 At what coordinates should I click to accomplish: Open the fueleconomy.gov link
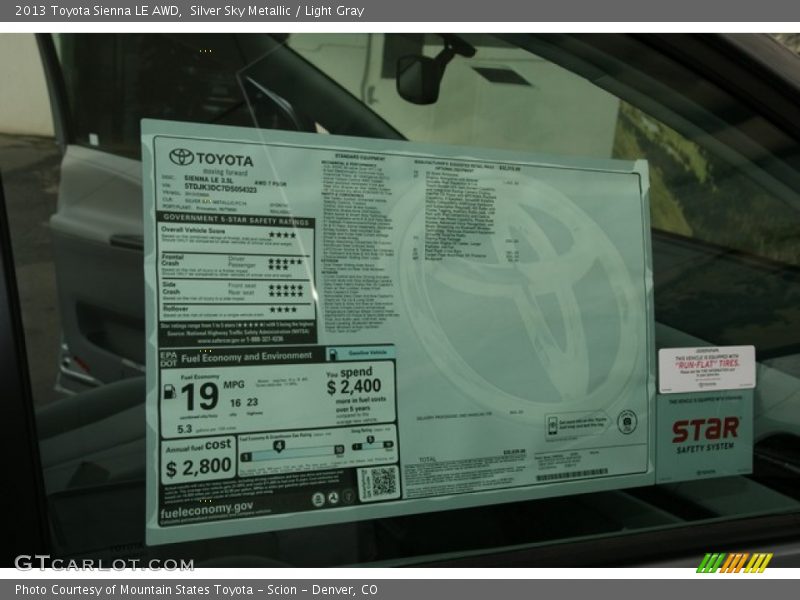pyautogui.click(x=206, y=509)
